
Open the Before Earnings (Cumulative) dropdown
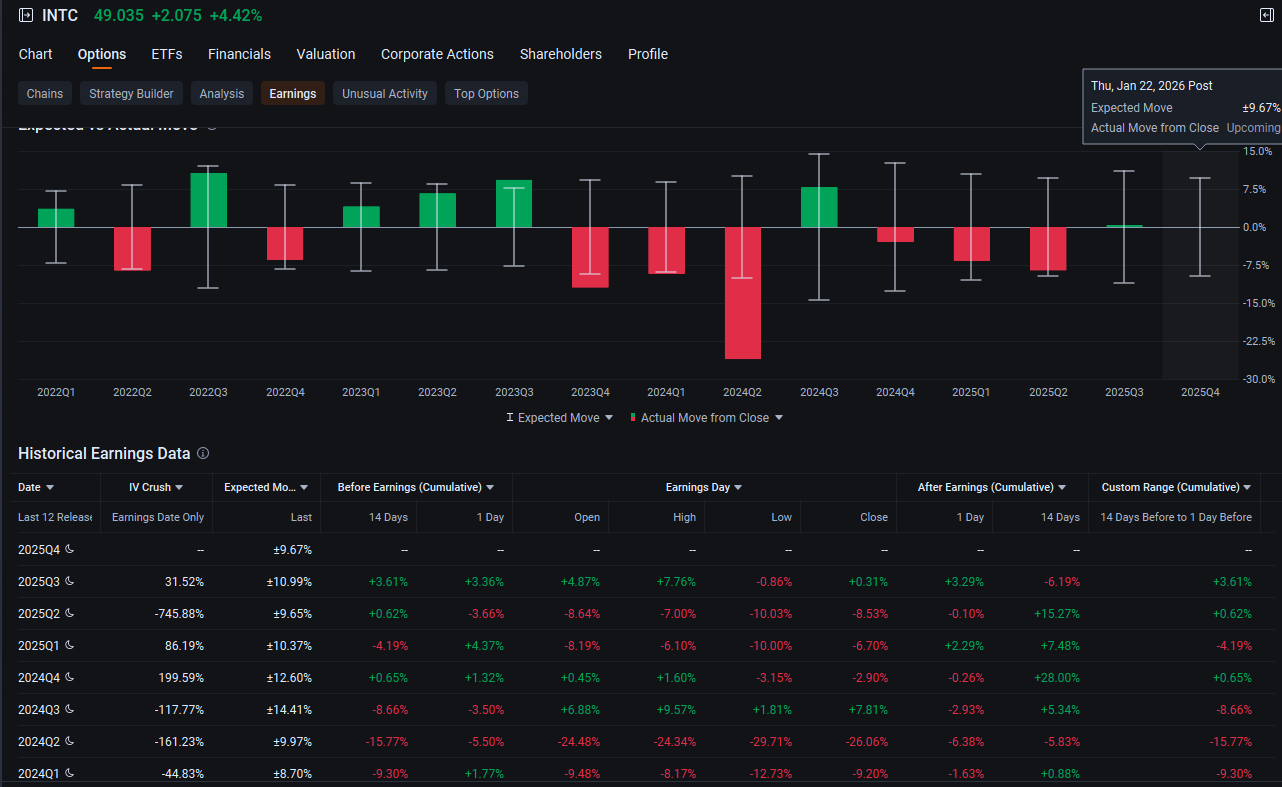[490, 487]
